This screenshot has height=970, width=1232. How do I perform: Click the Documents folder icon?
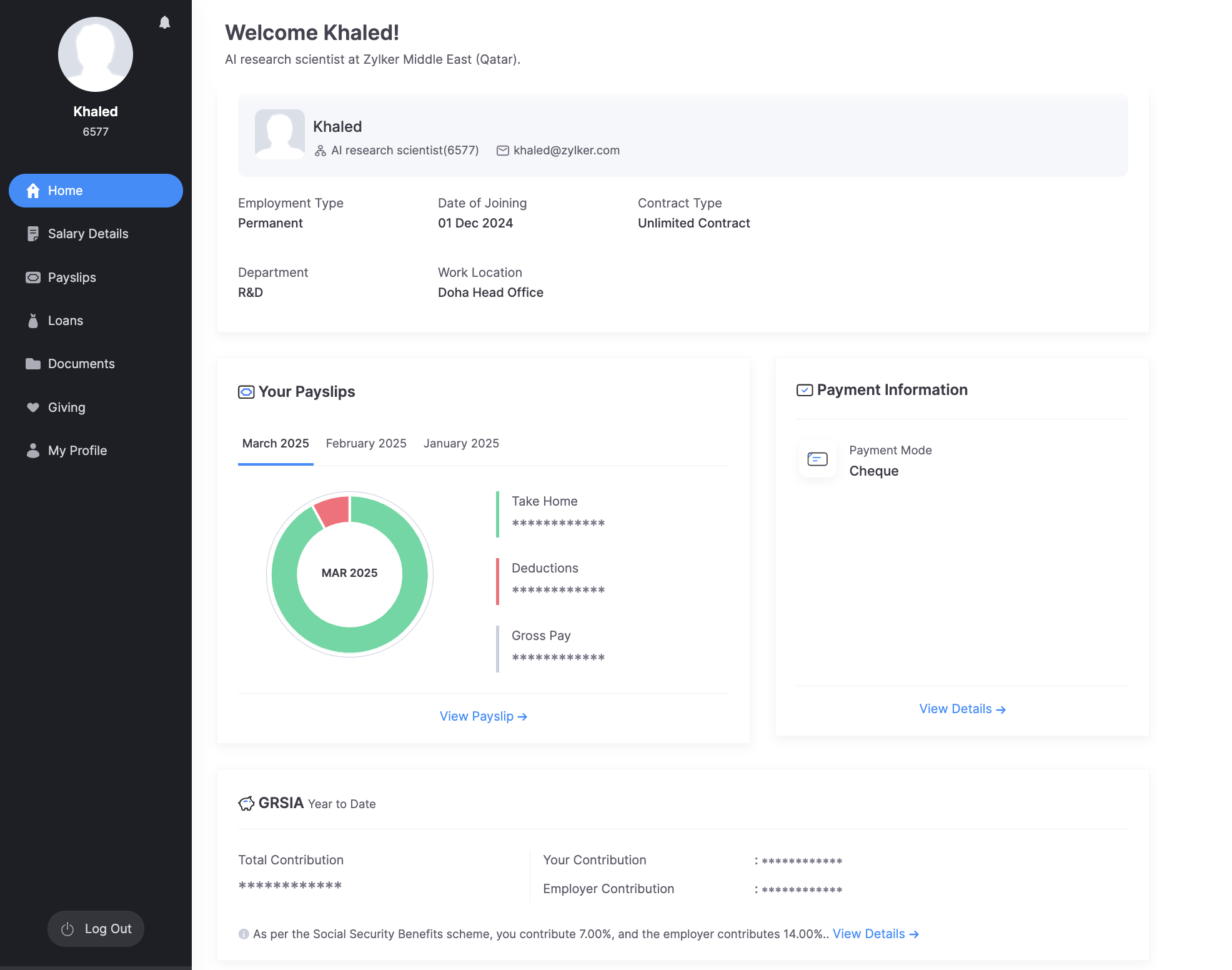(33, 364)
